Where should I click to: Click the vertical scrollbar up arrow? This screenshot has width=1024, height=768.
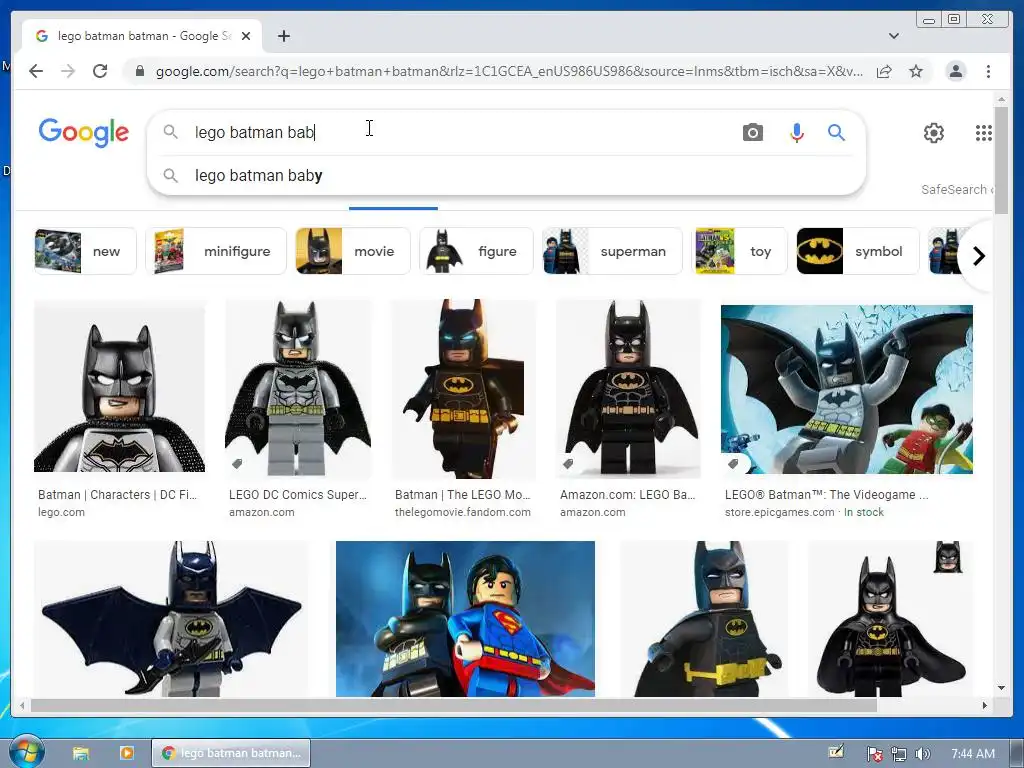[x=1001, y=99]
